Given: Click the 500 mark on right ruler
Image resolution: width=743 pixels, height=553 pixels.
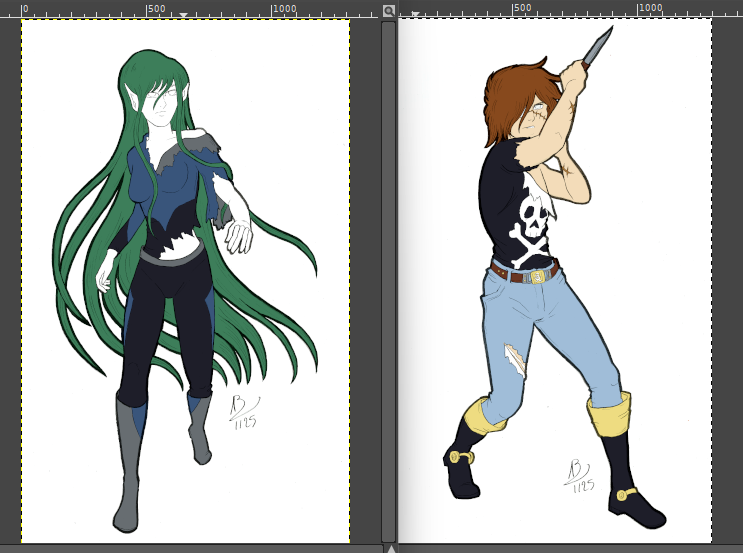Looking at the screenshot, I should click(x=521, y=9).
